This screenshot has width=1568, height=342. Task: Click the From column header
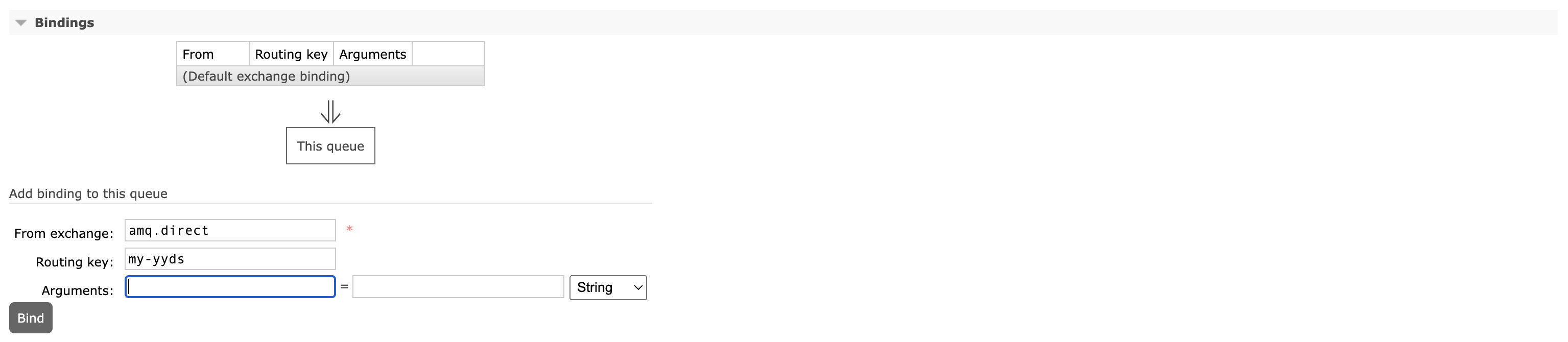coord(213,54)
